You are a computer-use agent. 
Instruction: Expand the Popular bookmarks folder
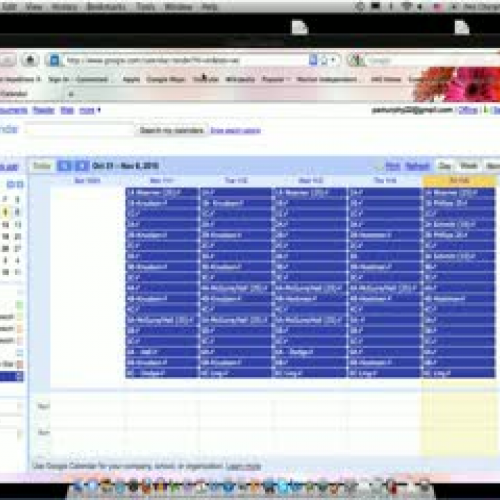coord(275,79)
